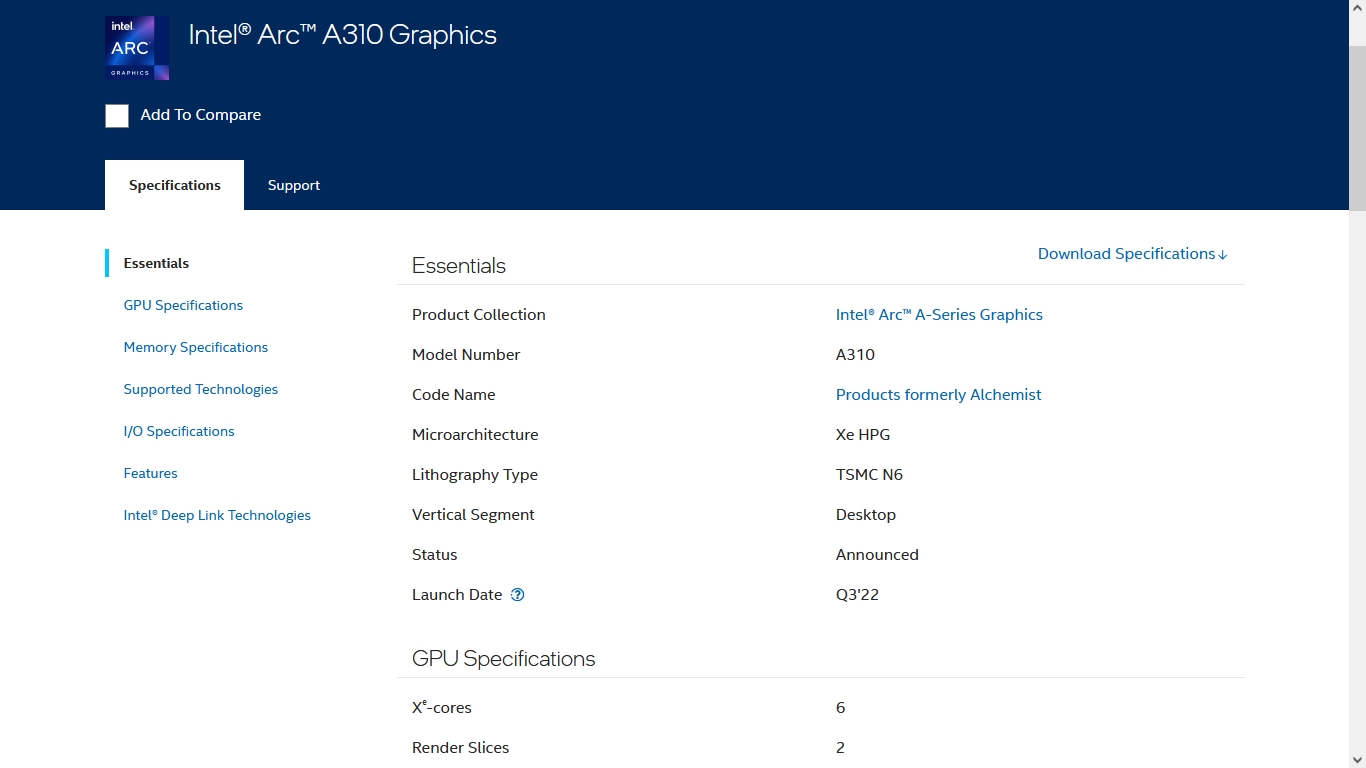The image size is (1366, 768).
Task: Click the Render Slices value 2
Action: coord(840,747)
